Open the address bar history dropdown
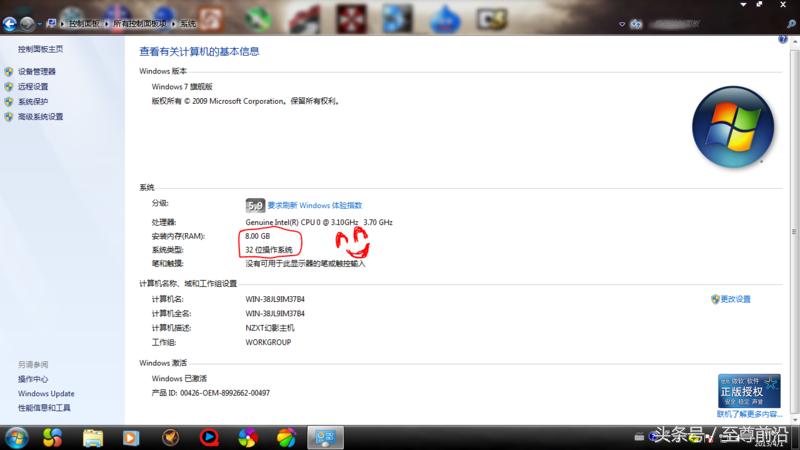The width and height of the screenshot is (800, 450). (622, 24)
